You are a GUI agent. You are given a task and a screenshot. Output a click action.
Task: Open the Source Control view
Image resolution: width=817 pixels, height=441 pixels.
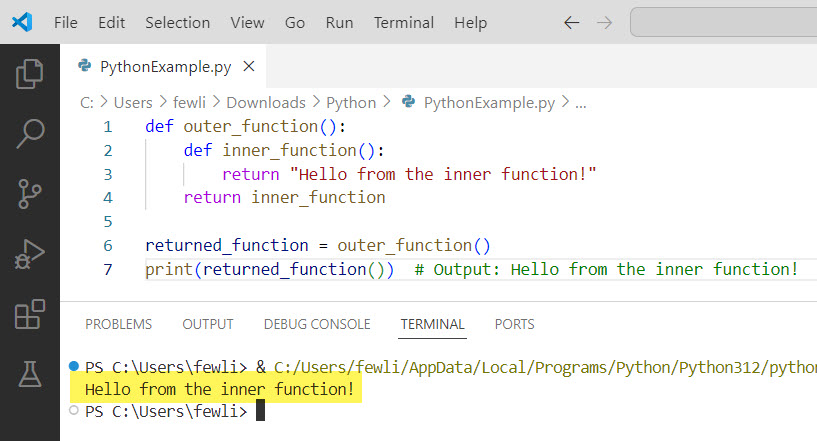[30, 194]
